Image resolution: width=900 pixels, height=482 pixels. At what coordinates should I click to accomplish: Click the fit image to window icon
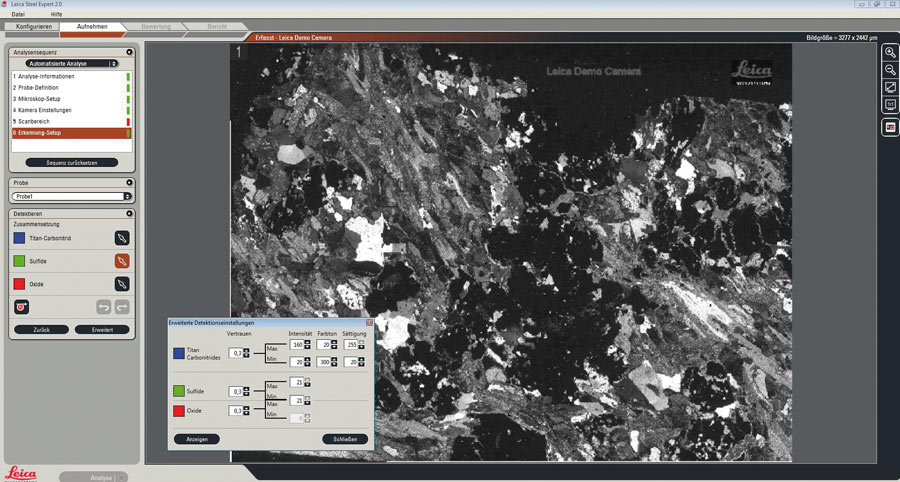coord(890,88)
